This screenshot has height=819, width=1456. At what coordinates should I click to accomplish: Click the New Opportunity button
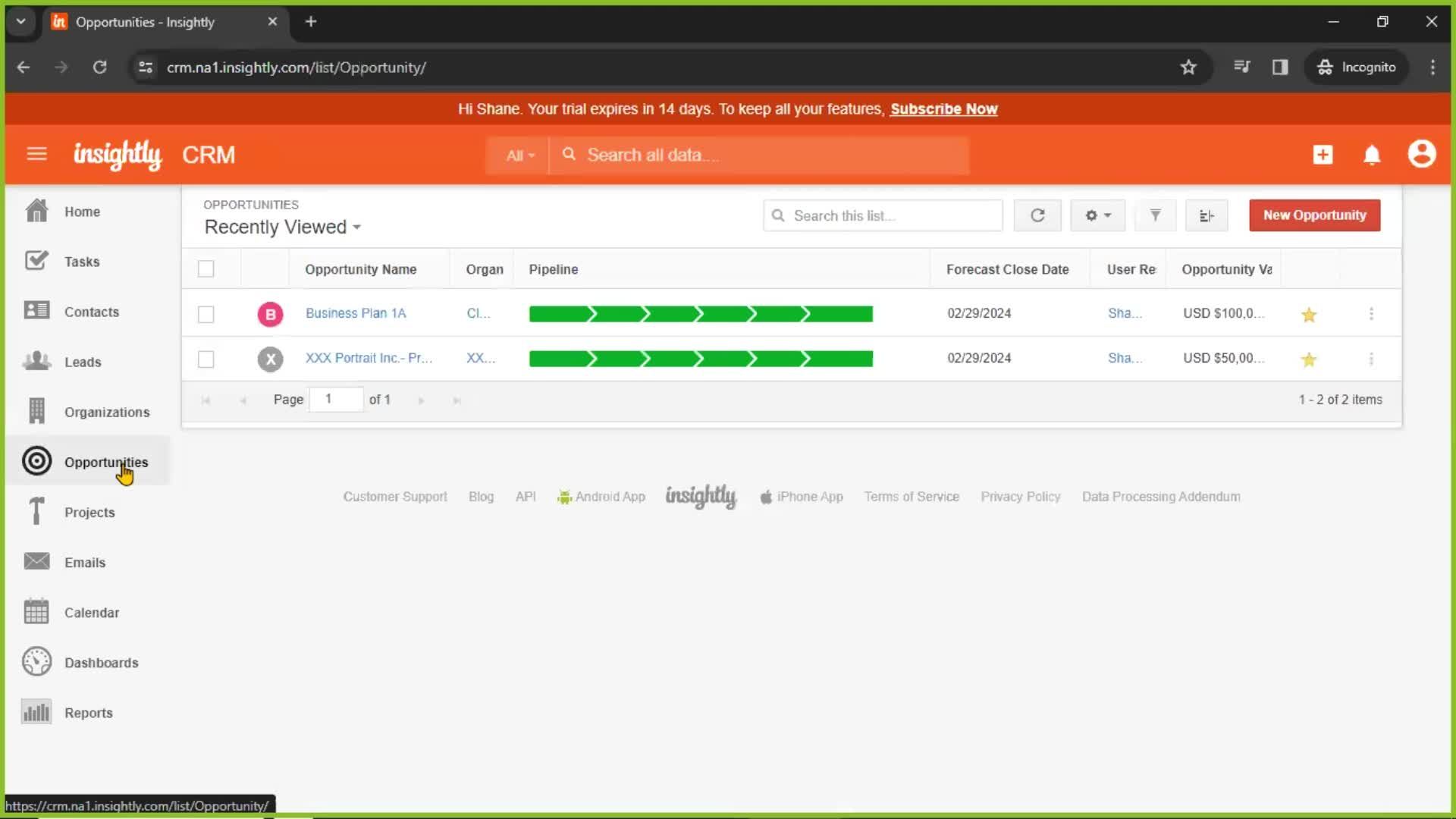click(1314, 214)
